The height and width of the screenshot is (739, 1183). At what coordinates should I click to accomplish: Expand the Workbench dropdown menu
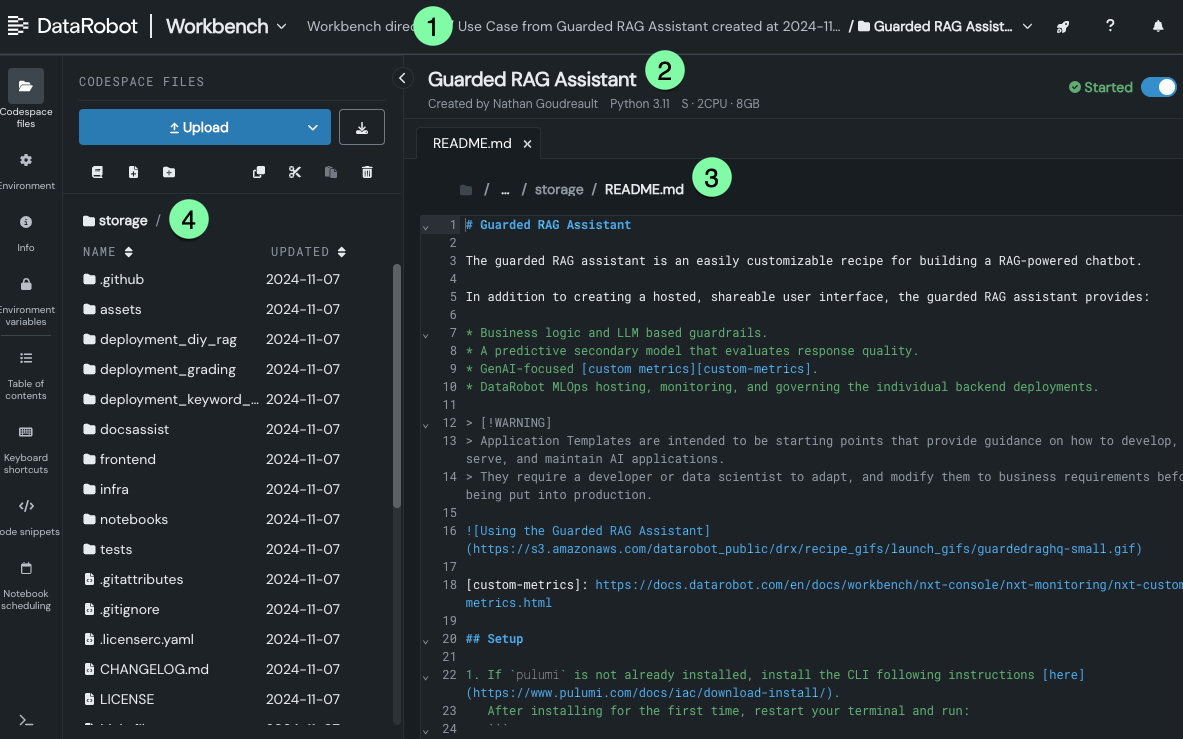pyautogui.click(x=282, y=26)
